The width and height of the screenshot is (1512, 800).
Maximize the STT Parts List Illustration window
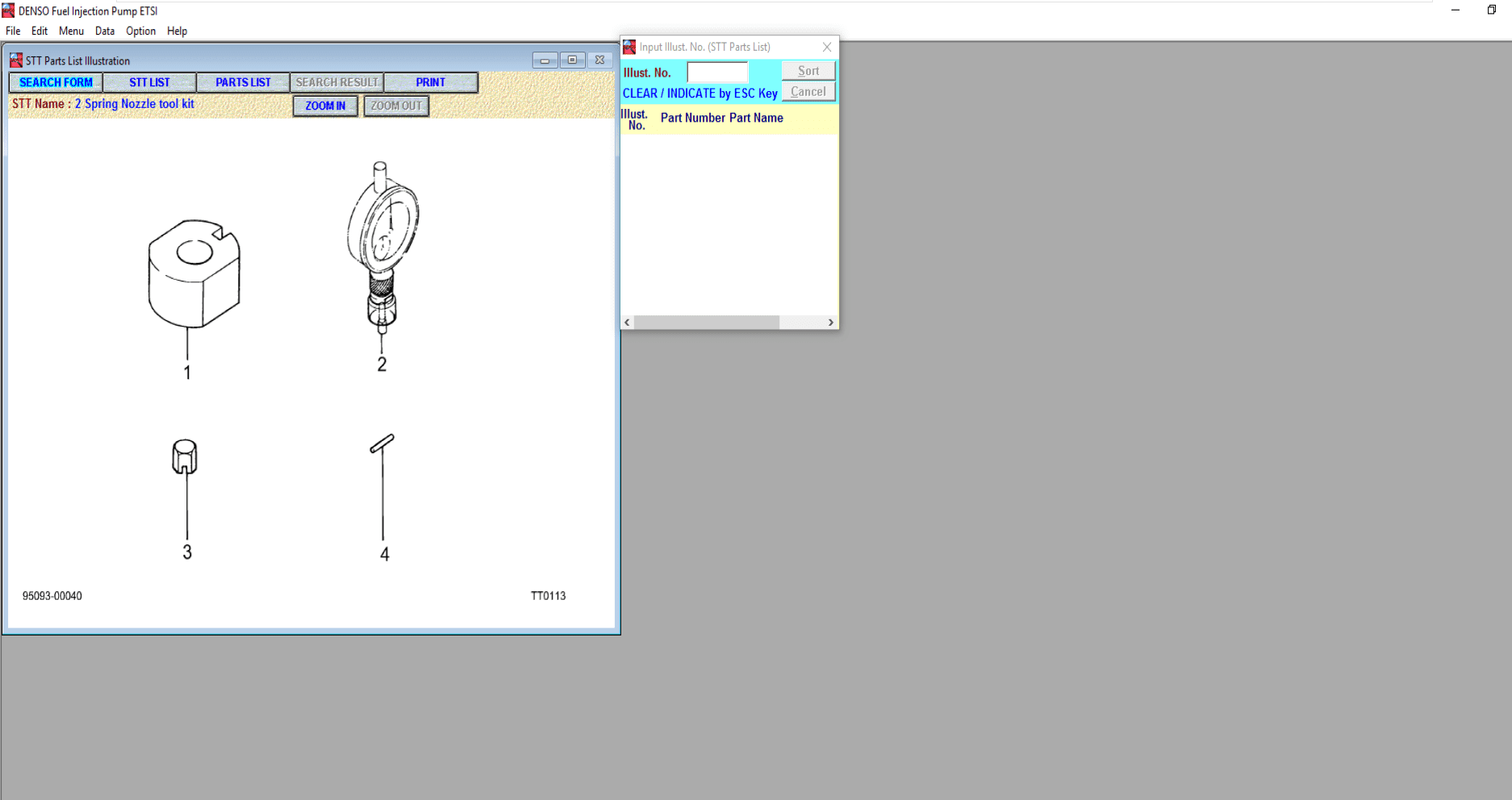[x=572, y=60]
